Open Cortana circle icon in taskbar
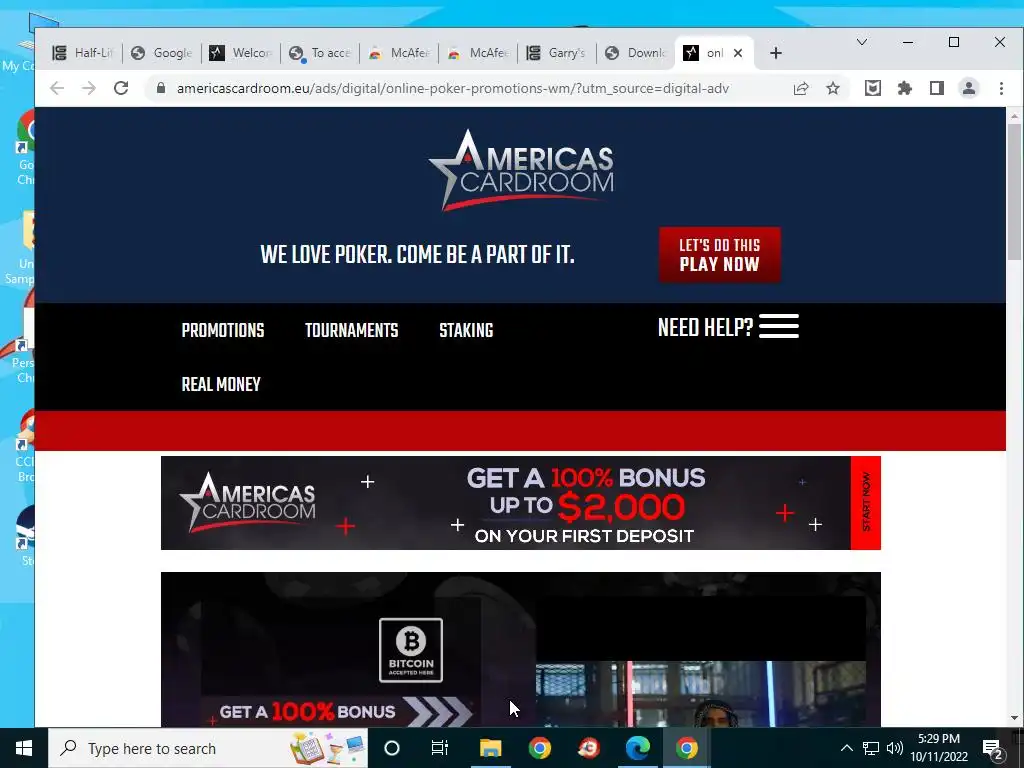Screen dimensions: 1024x768 (392, 748)
